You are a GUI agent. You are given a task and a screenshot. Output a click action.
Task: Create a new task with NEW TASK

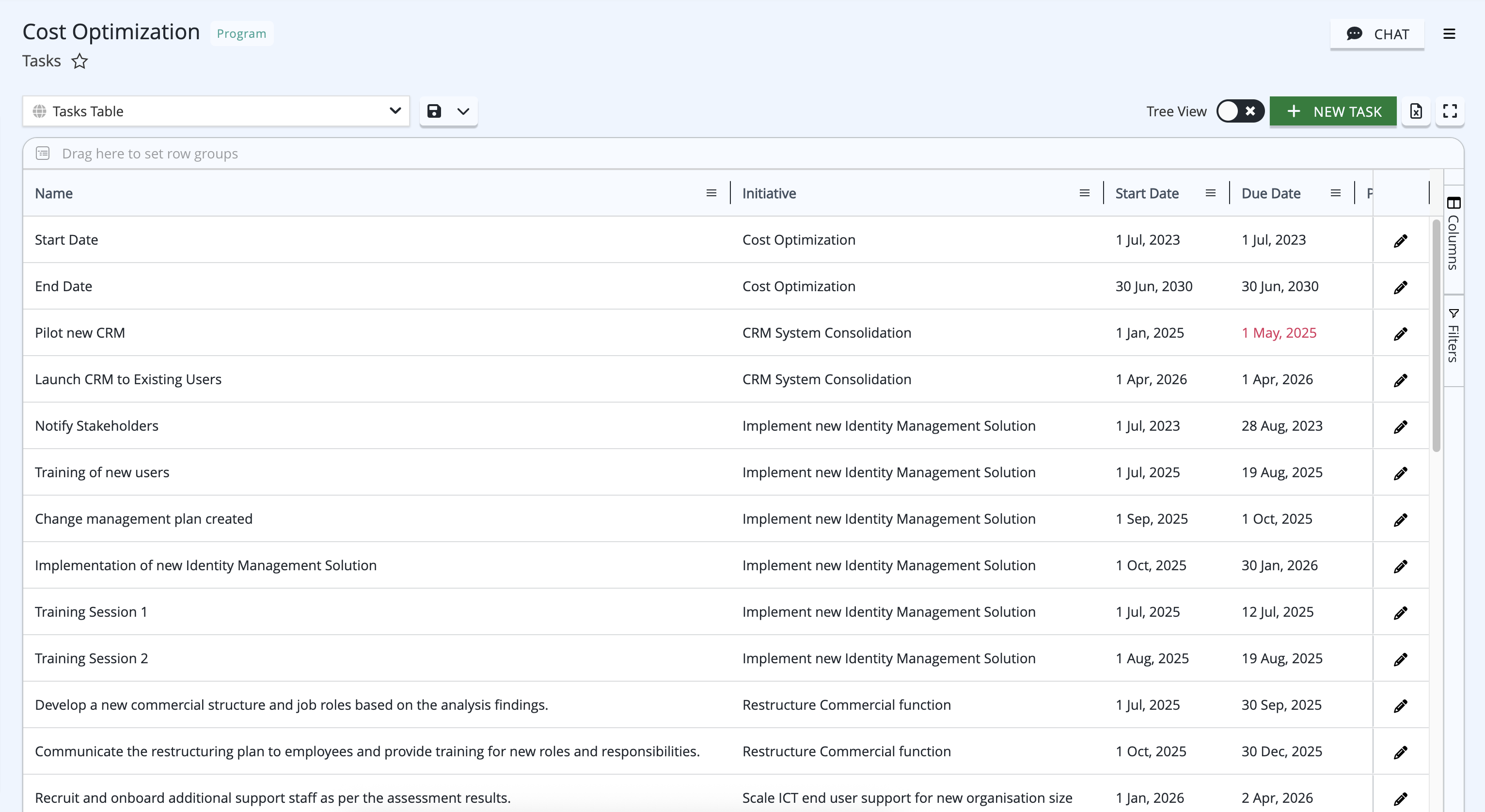(1333, 111)
